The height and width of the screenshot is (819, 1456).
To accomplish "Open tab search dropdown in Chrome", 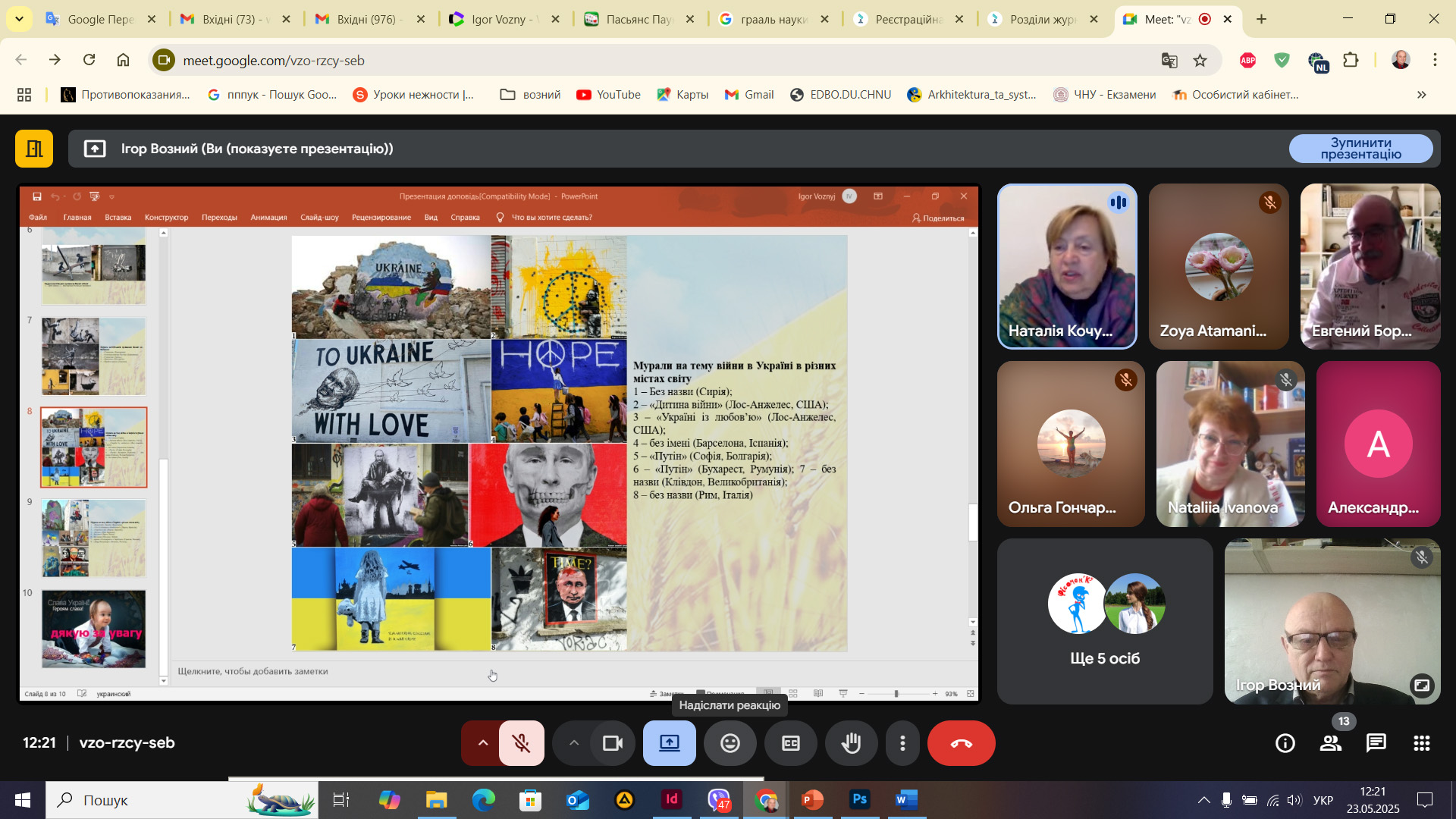I will pyautogui.click(x=19, y=19).
